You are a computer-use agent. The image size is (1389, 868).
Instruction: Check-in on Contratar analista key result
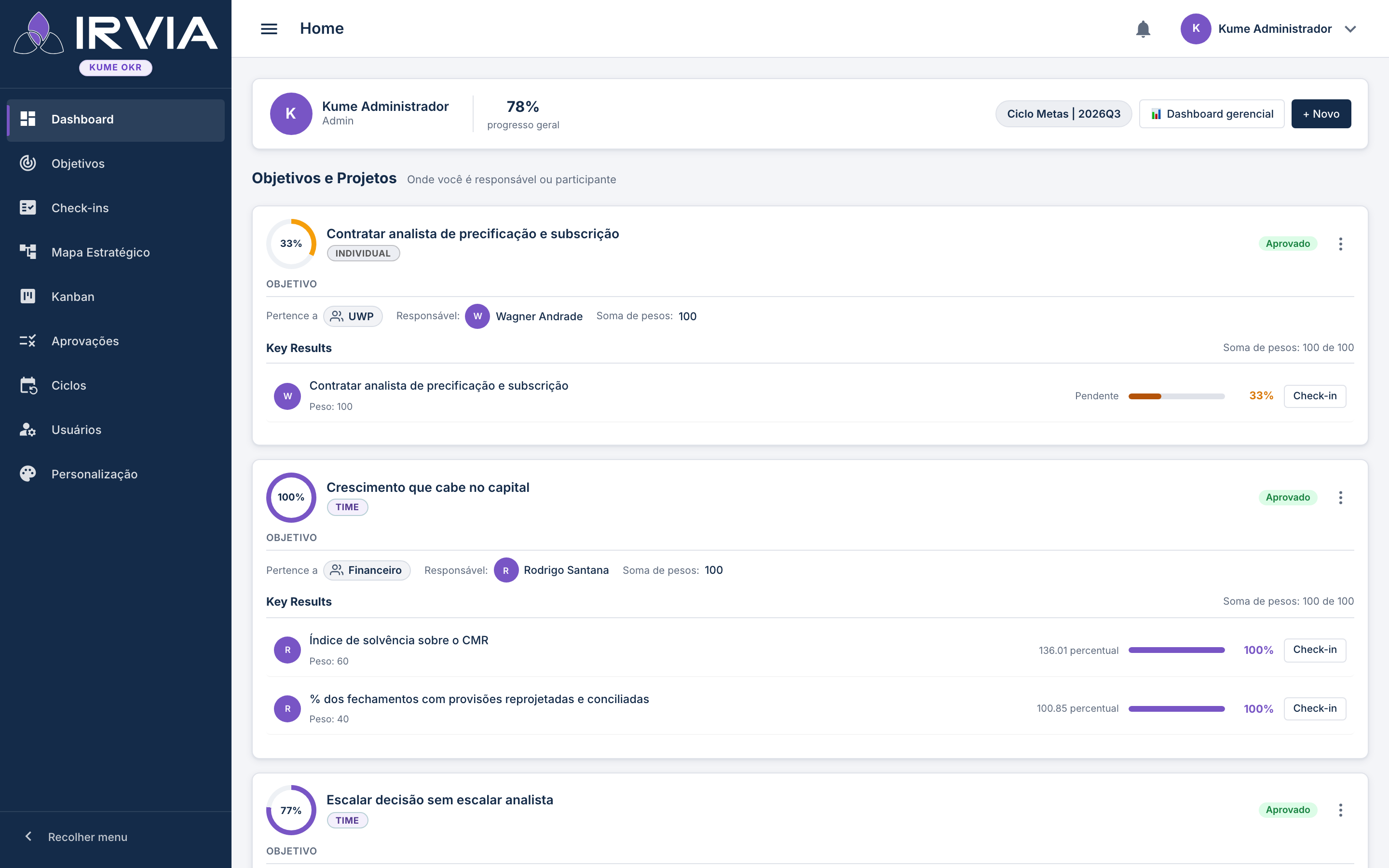point(1314,395)
